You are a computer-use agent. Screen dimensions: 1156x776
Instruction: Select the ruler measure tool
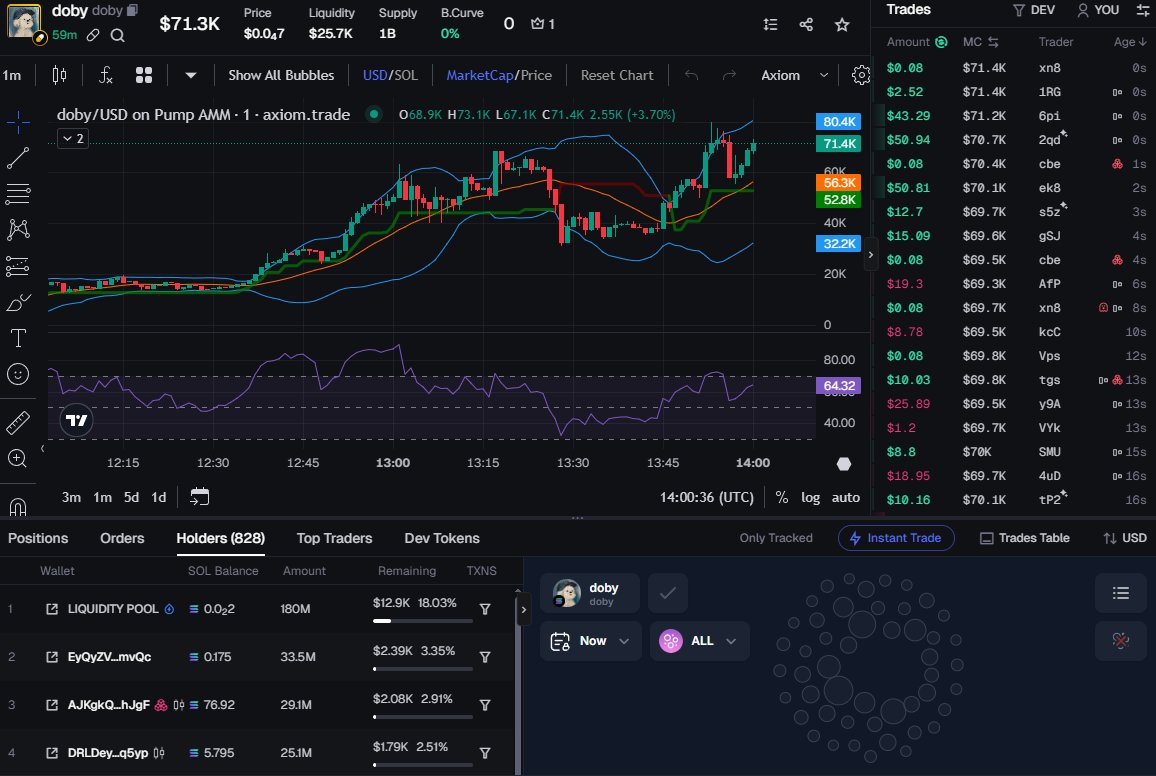click(x=18, y=422)
